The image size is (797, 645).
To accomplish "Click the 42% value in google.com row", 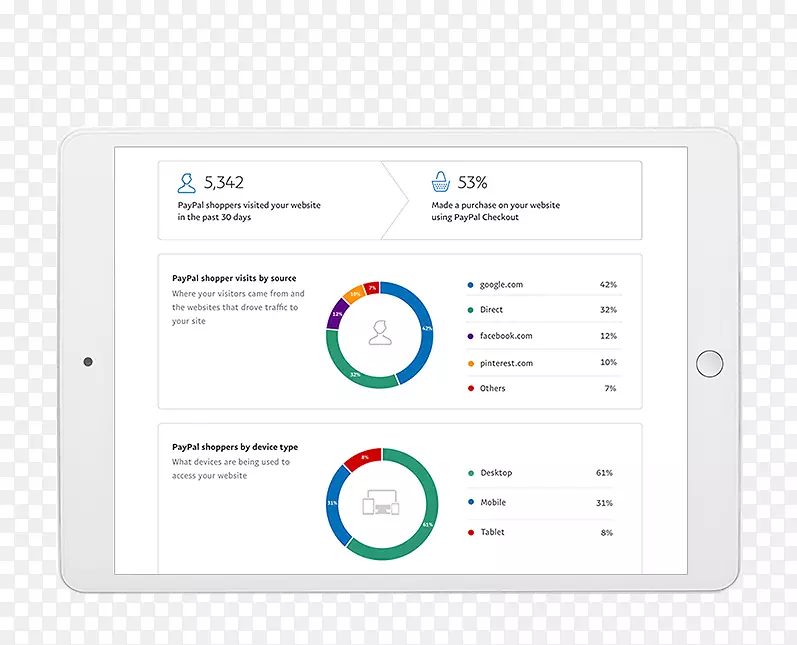I will click(608, 285).
